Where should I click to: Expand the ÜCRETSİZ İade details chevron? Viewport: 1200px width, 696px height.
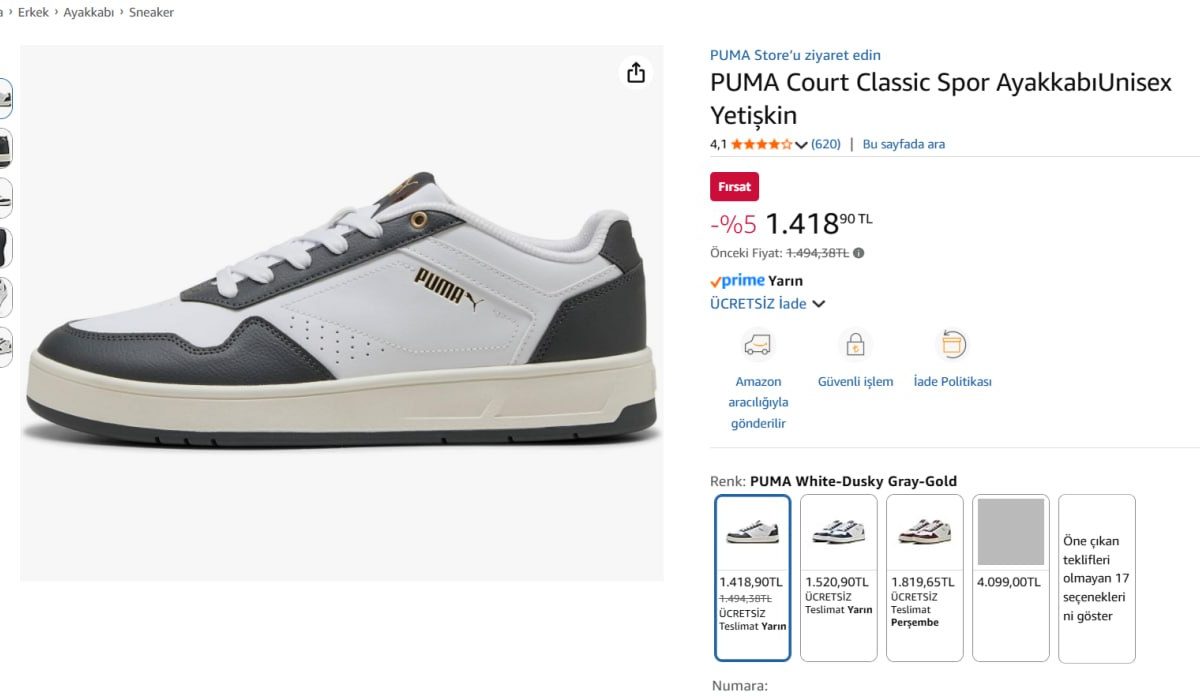pyautogui.click(x=819, y=303)
